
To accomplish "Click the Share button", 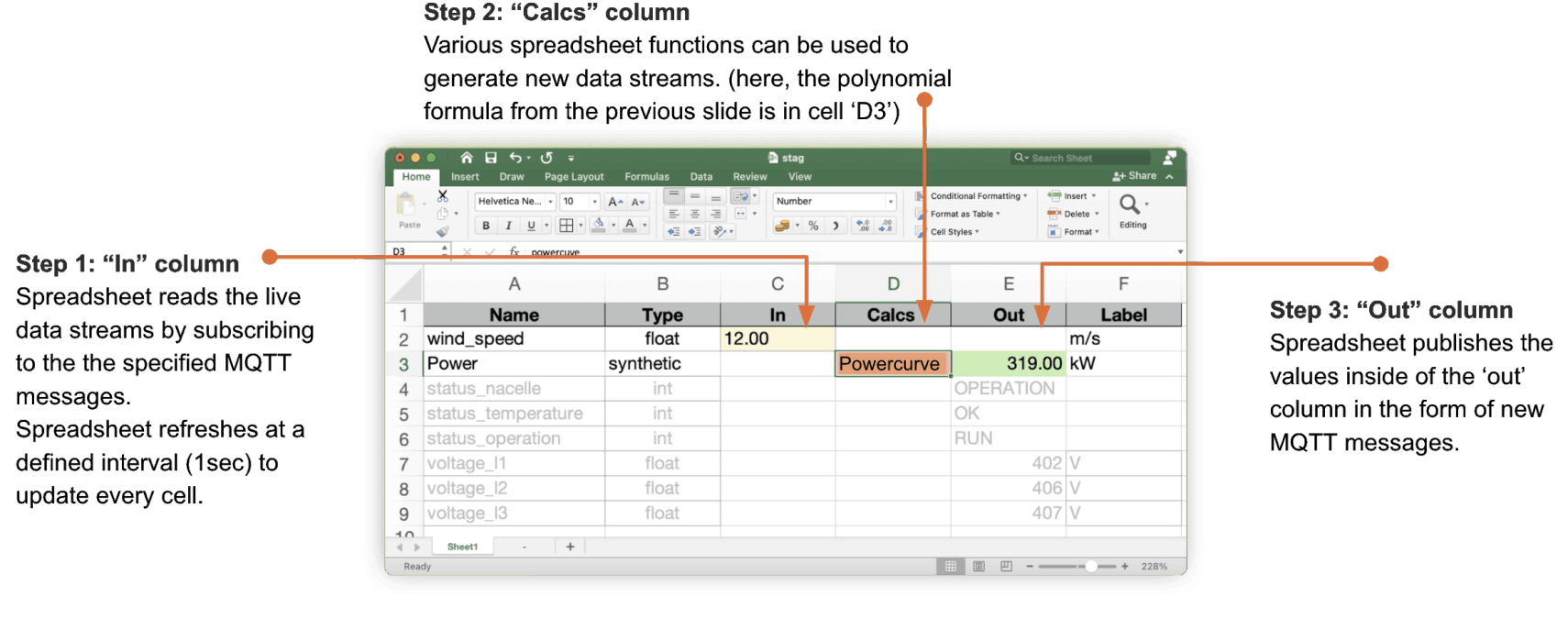I will 1135,176.
